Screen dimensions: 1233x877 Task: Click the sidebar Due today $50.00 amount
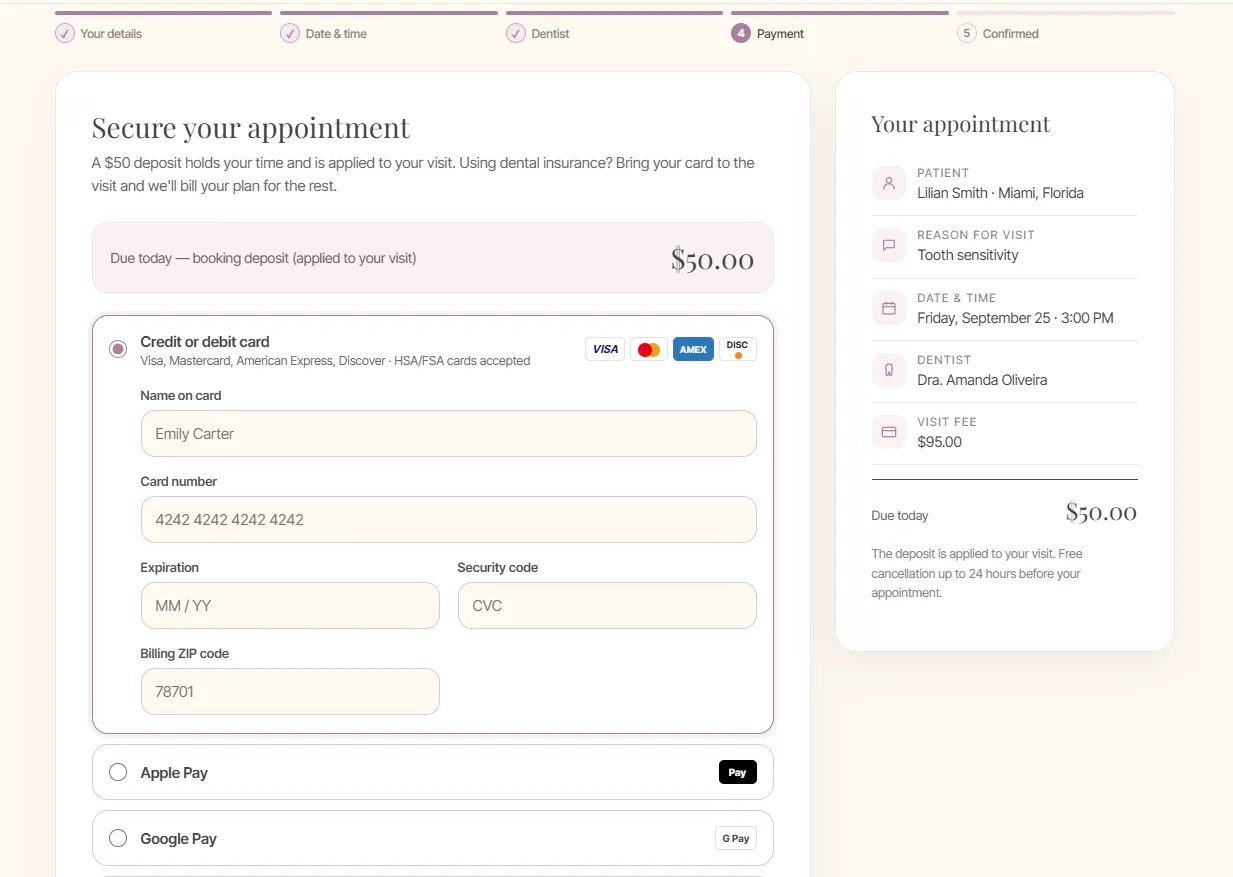click(1101, 513)
